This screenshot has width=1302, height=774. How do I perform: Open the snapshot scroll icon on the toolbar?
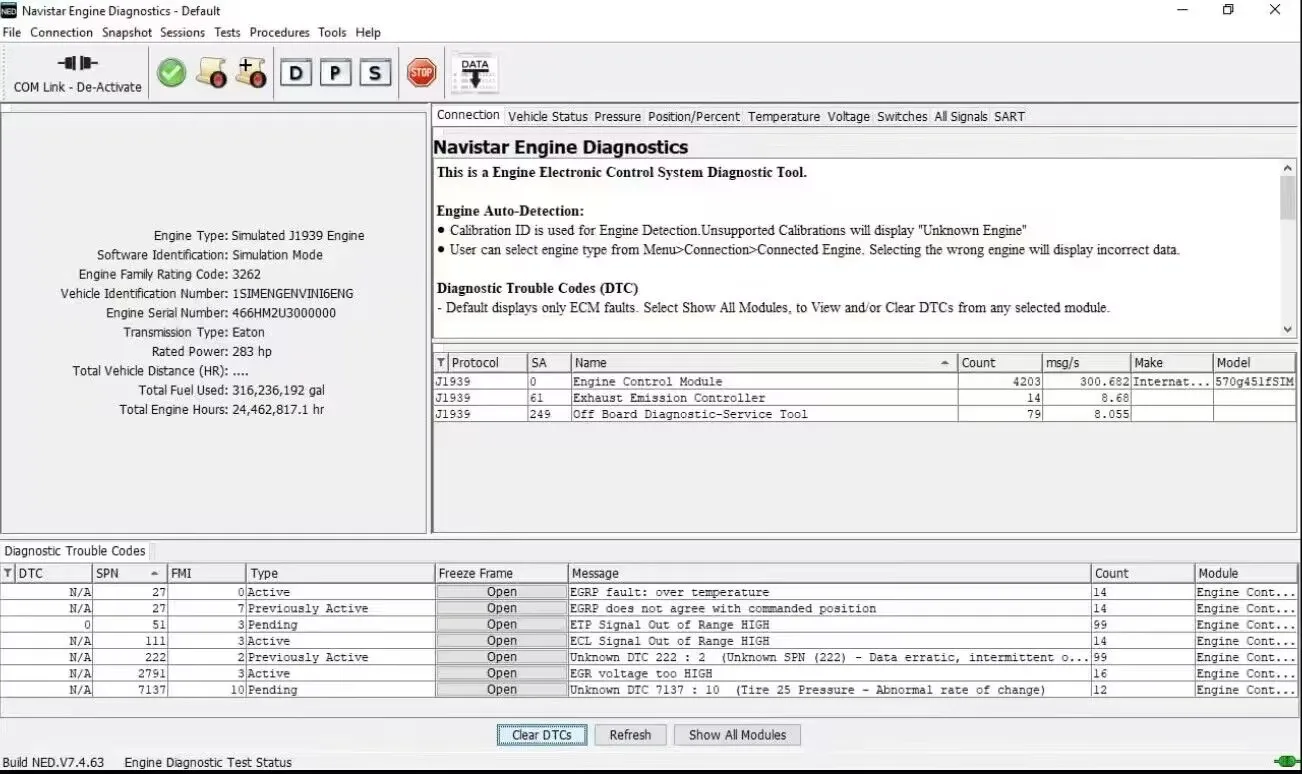[x=210, y=72]
